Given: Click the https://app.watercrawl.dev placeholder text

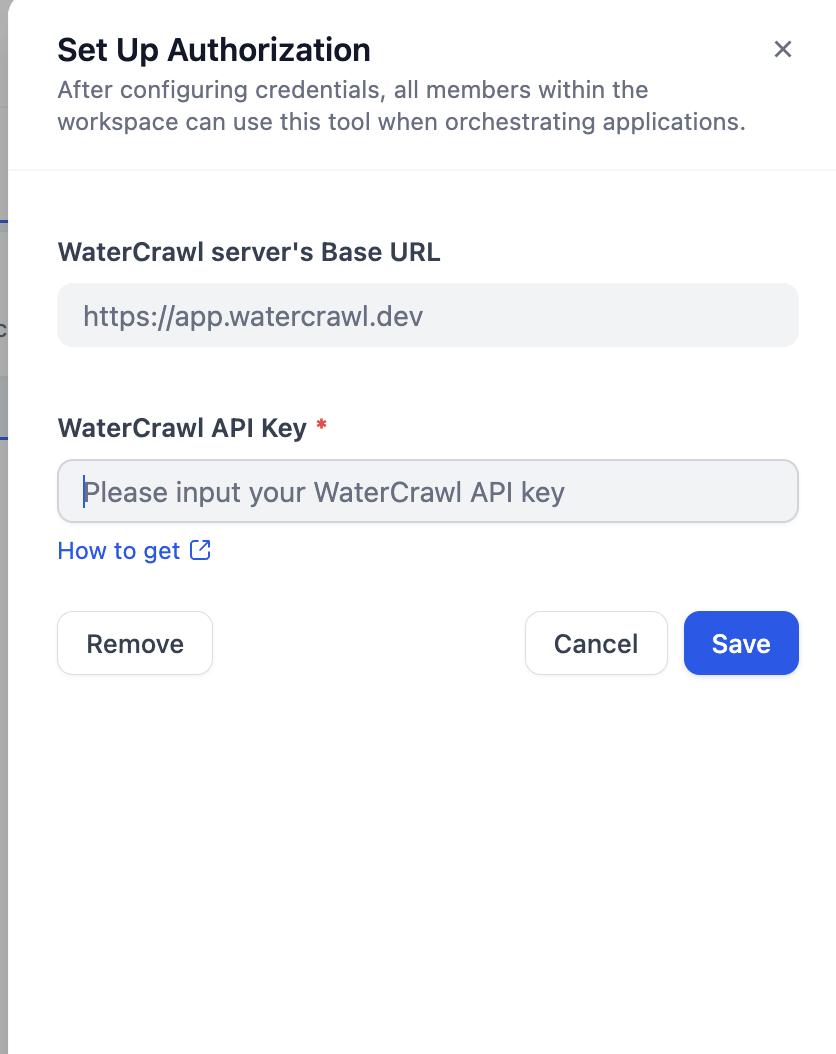Looking at the screenshot, I should (253, 317).
